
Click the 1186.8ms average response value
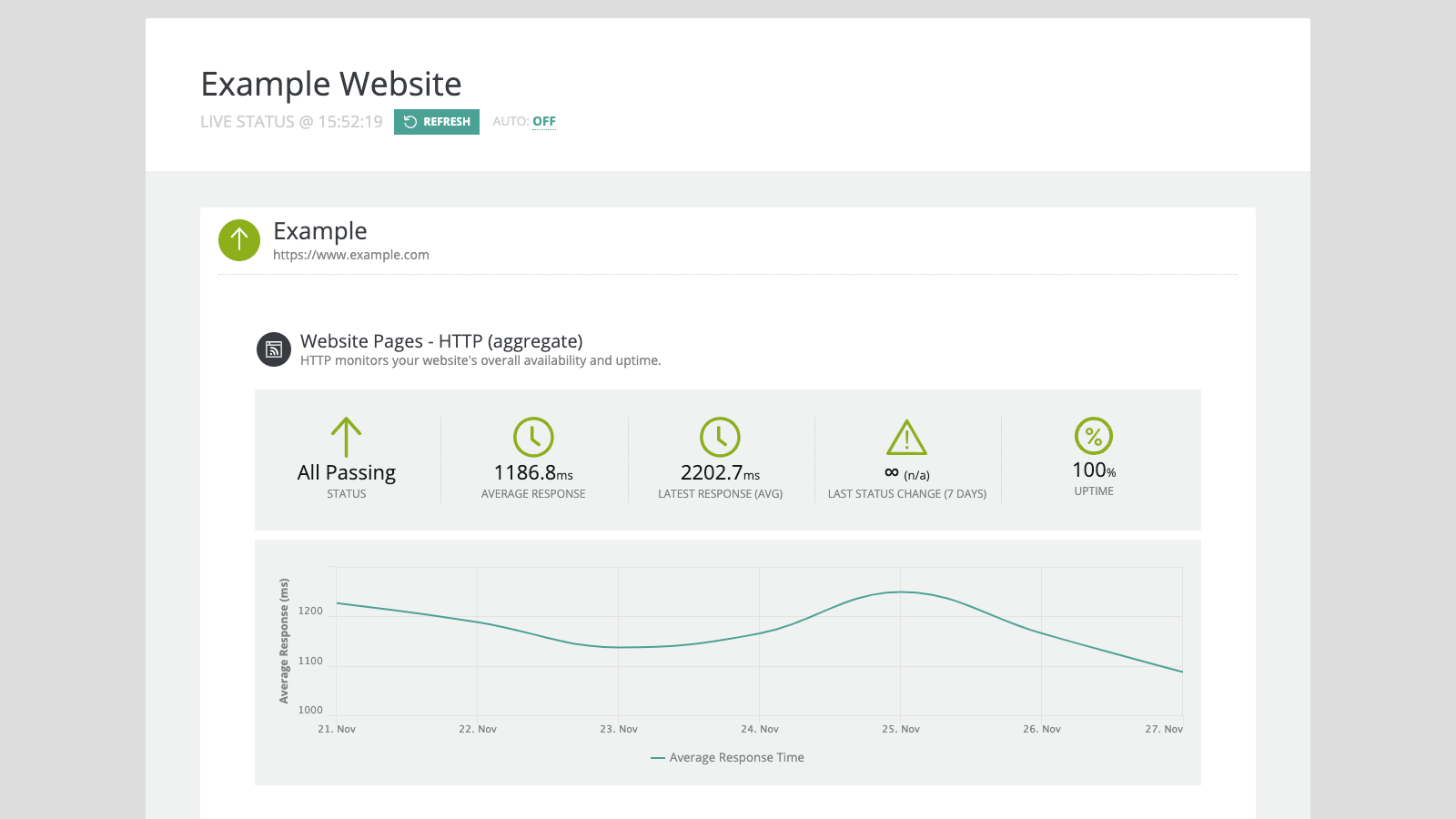pyautogui.click(x=533, y=473)
